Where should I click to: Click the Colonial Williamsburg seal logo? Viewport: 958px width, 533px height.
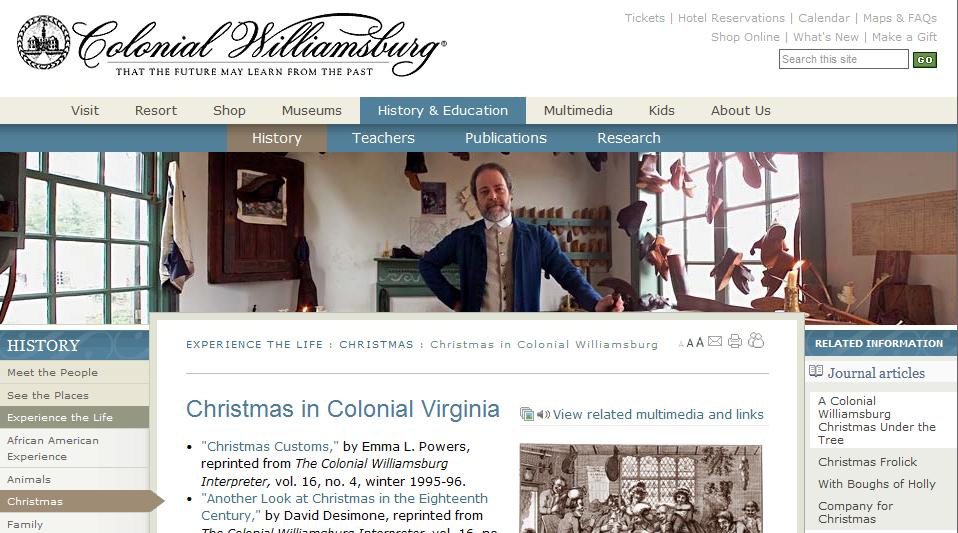click(43, 42)
